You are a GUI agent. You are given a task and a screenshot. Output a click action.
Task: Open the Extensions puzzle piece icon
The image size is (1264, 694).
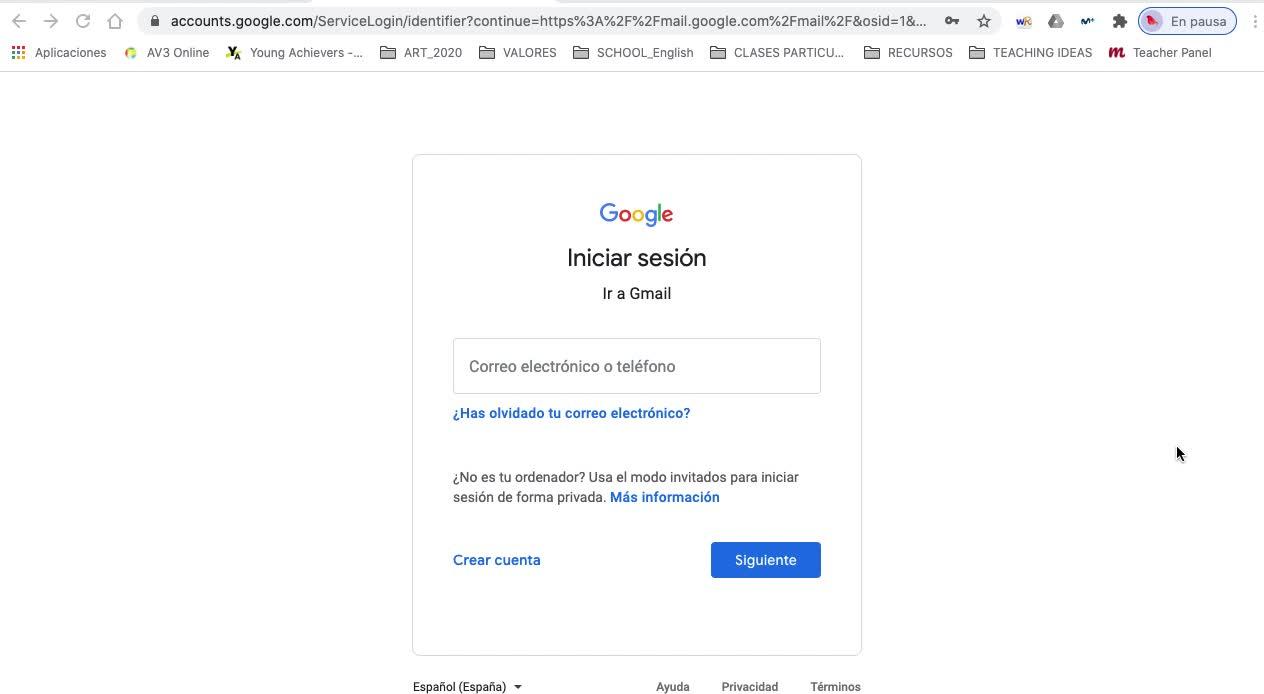pos(1120,21)
